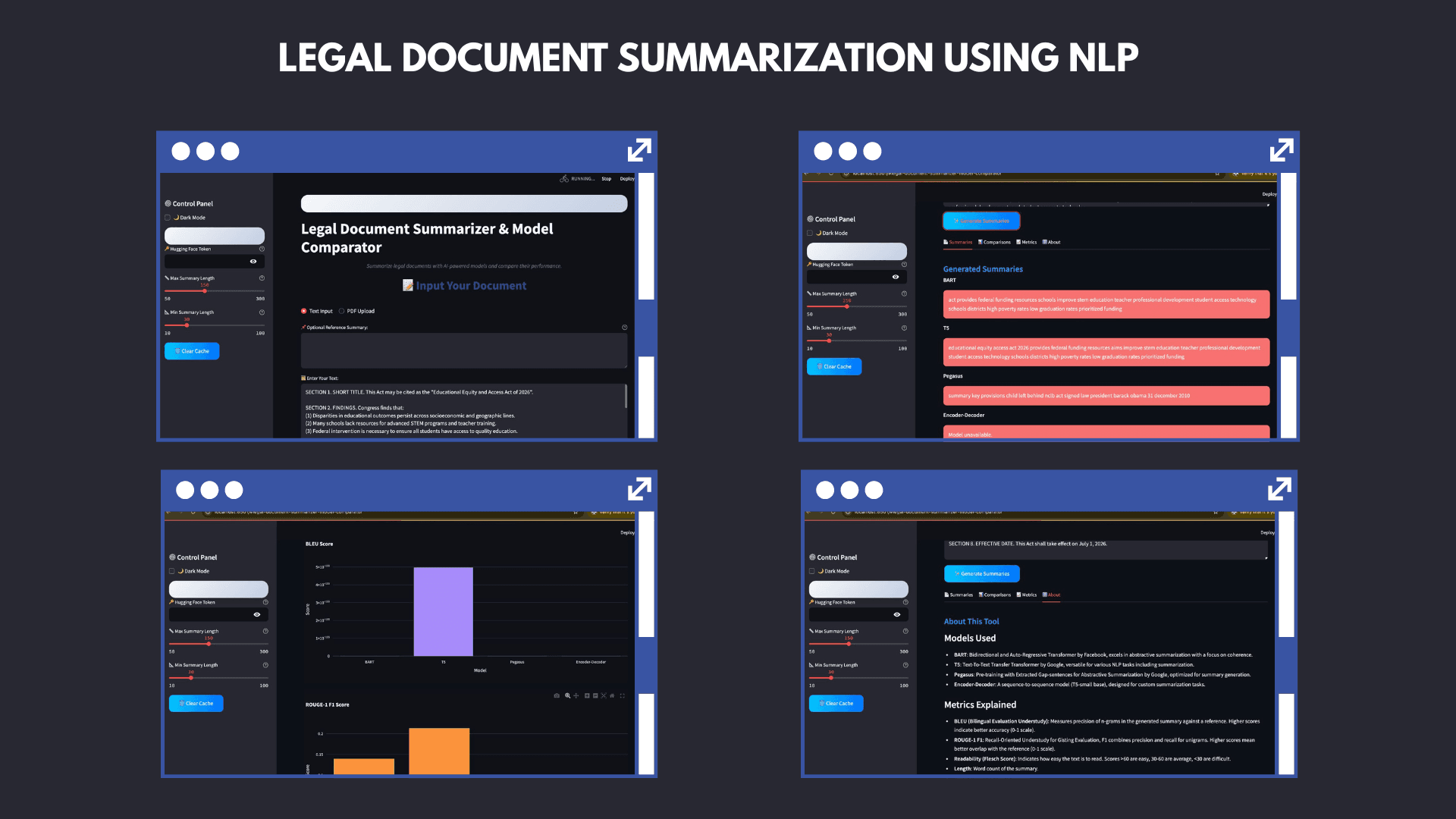Image resolution: width=1456 pixels, height=819 pixels.
Task: Click expand arrows icon on top-left screenshot frame
Action: point(639,150)
